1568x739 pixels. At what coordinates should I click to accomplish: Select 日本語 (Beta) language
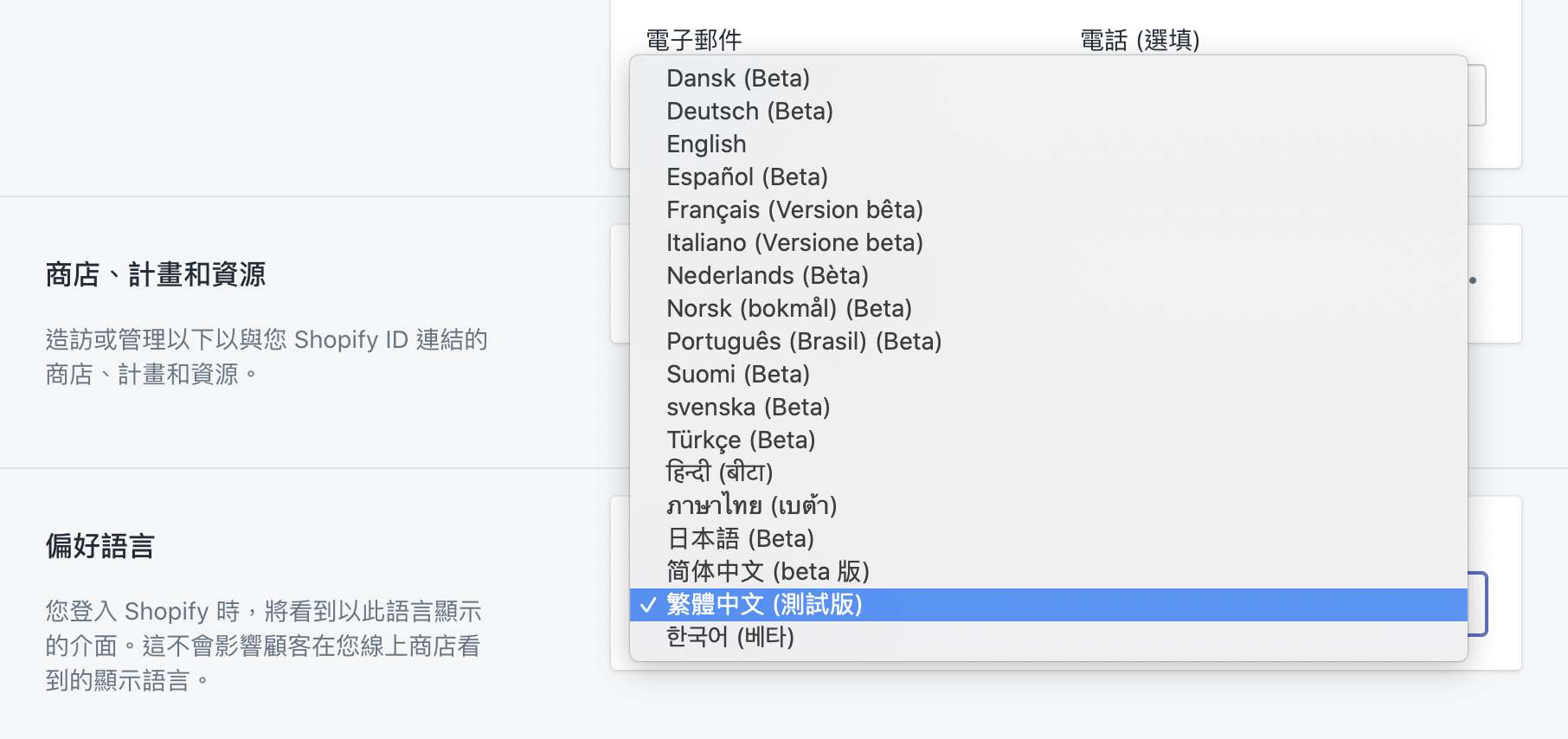pos(740,539)
